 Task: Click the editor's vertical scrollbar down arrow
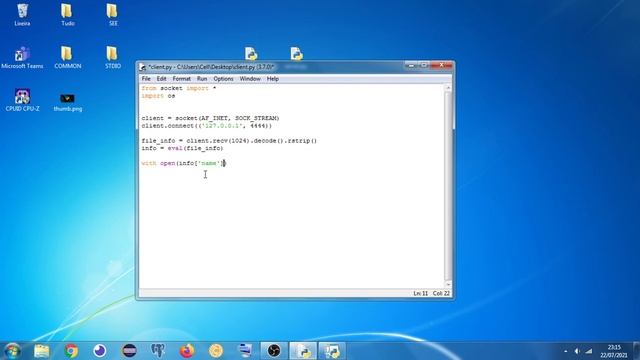[x=448, y=284]
